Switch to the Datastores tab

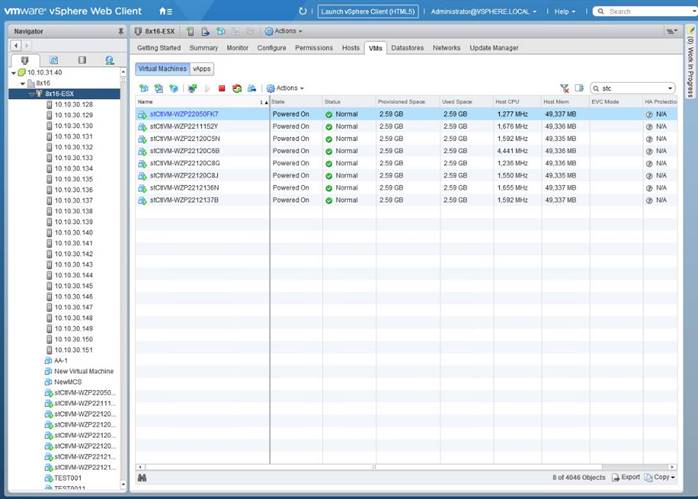[407, 48]
